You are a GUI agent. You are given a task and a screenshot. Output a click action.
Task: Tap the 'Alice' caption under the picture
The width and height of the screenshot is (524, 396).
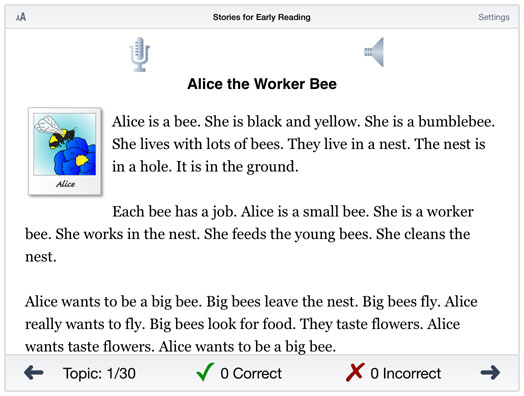(x=66, y=184)
